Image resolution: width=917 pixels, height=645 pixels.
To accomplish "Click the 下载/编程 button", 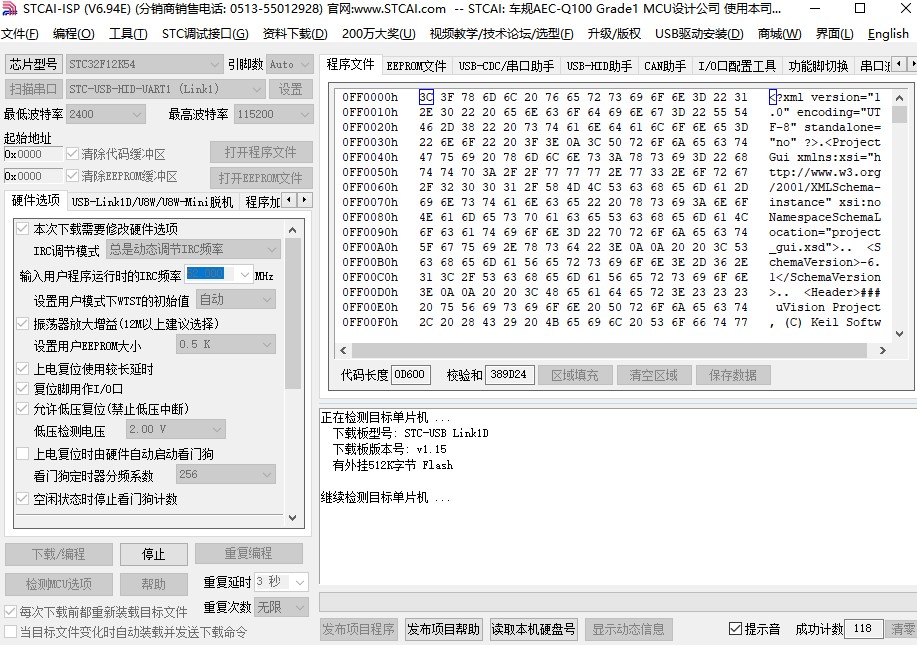I will (58, 554).
